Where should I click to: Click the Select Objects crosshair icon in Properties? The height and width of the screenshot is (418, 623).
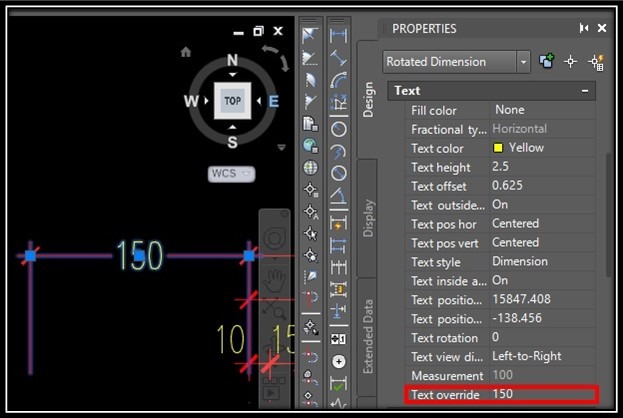[571, 62]
